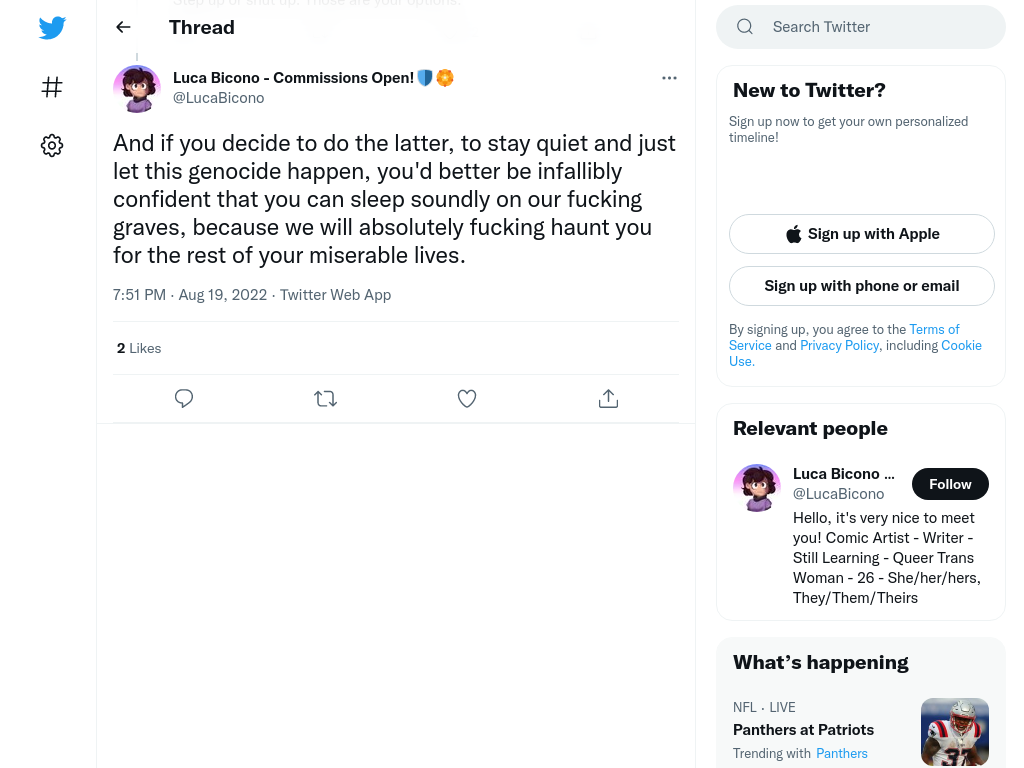Open Panthers at Patriots trending item
Viewport: 1024px width, 768px height.
coord(803,729)
